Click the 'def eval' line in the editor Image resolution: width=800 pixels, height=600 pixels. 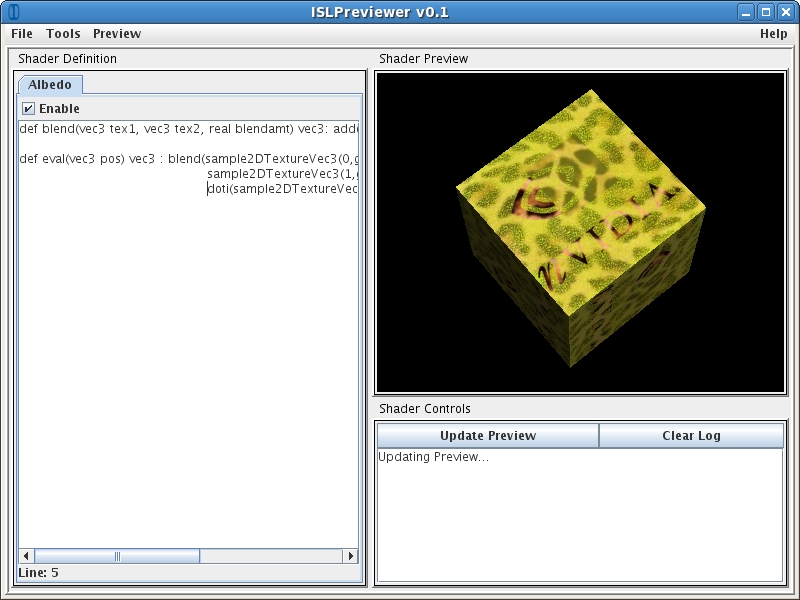189,159
